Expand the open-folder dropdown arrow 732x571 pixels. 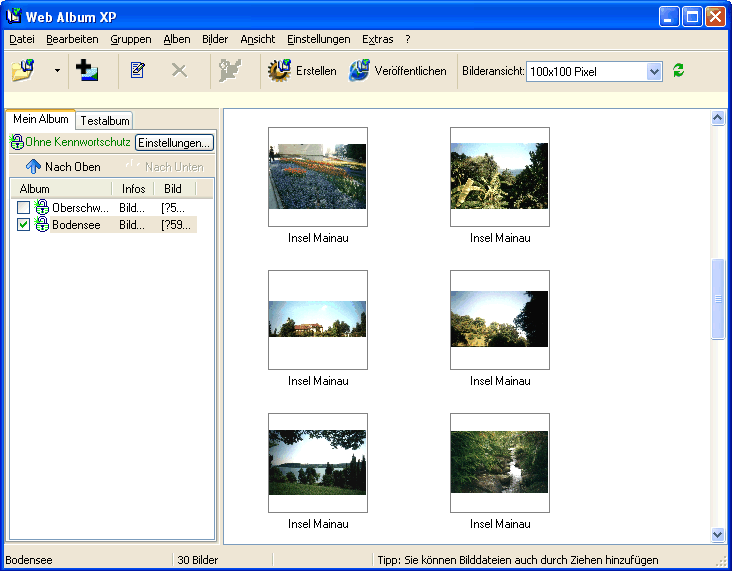(57, 71)
